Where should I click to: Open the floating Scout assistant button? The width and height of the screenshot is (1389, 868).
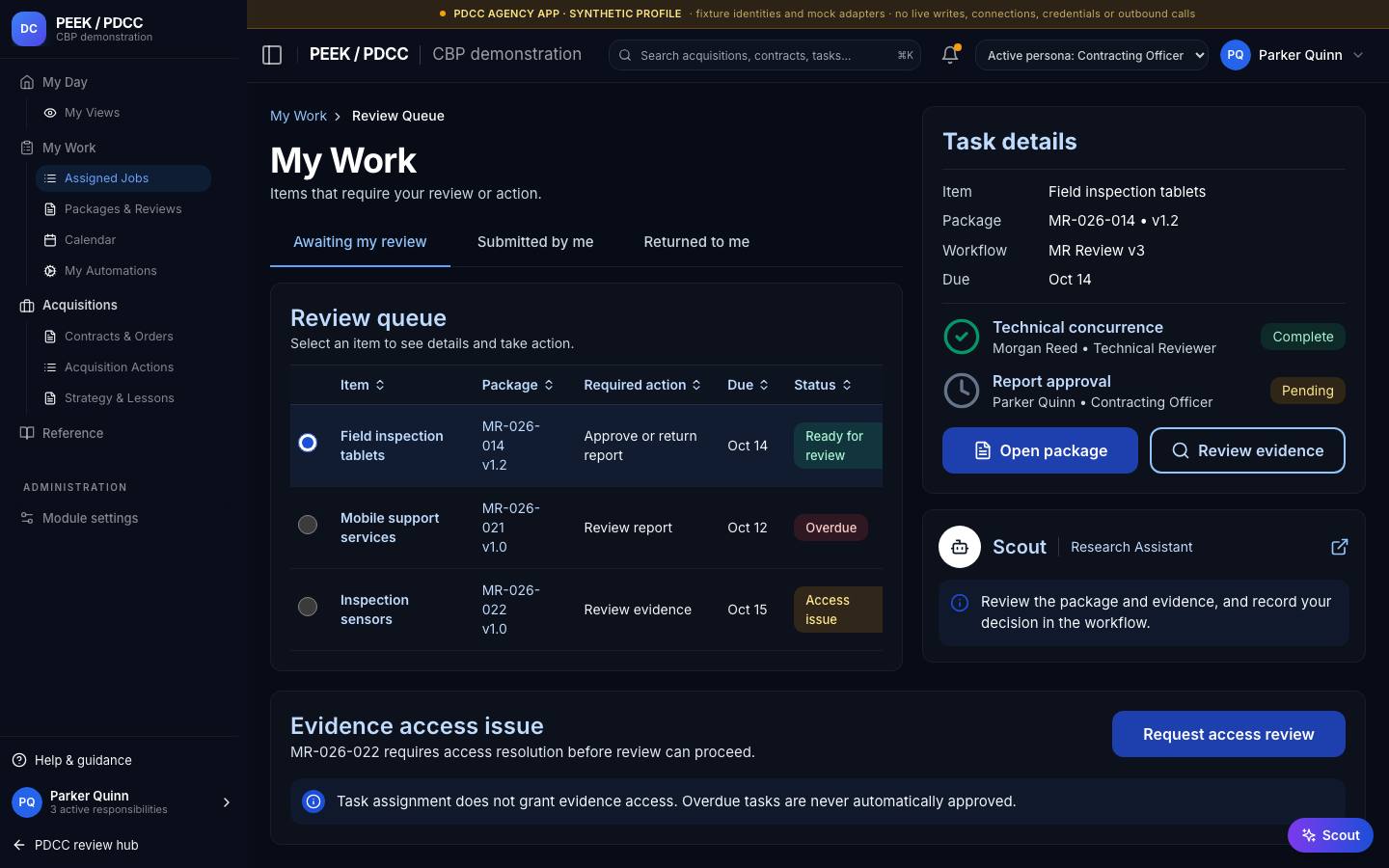point(1330,835)
